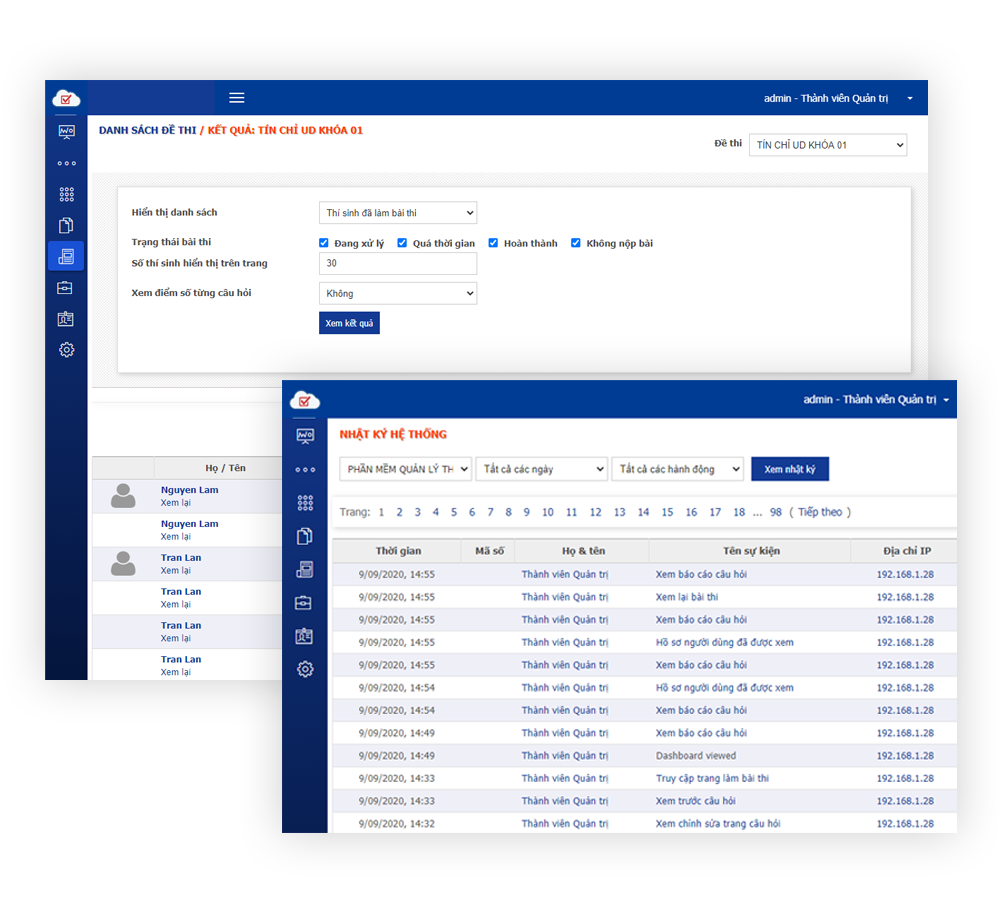The height and width of the screenshot is (900, 1000).
Task: Open the settings gear in the log window sidebar
Action: [x=305, y=669]
